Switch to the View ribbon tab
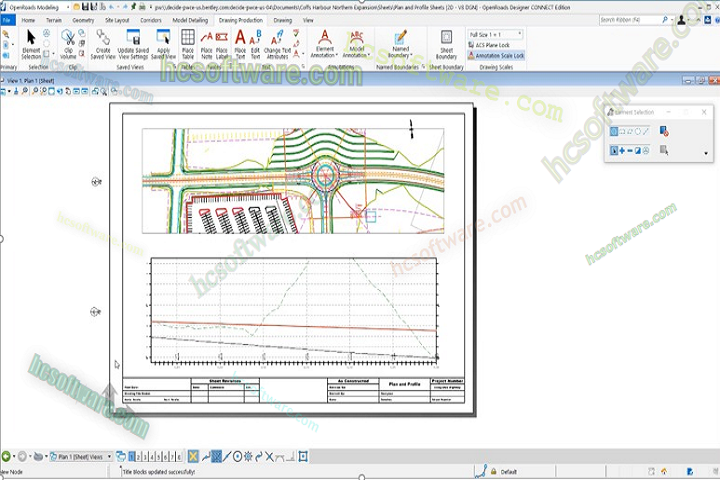Screen dimensions: 720x480 click(308, 20)
